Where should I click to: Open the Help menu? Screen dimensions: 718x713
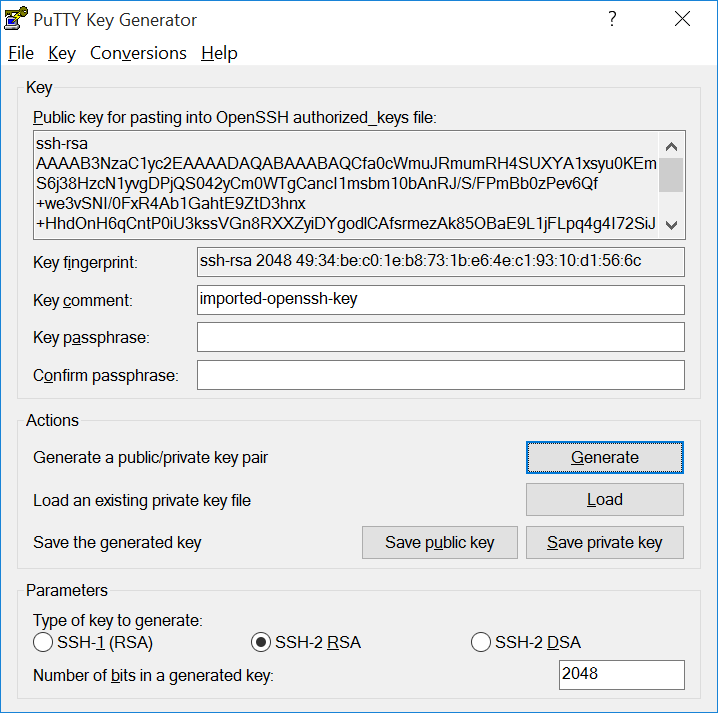tap(219, 53)
